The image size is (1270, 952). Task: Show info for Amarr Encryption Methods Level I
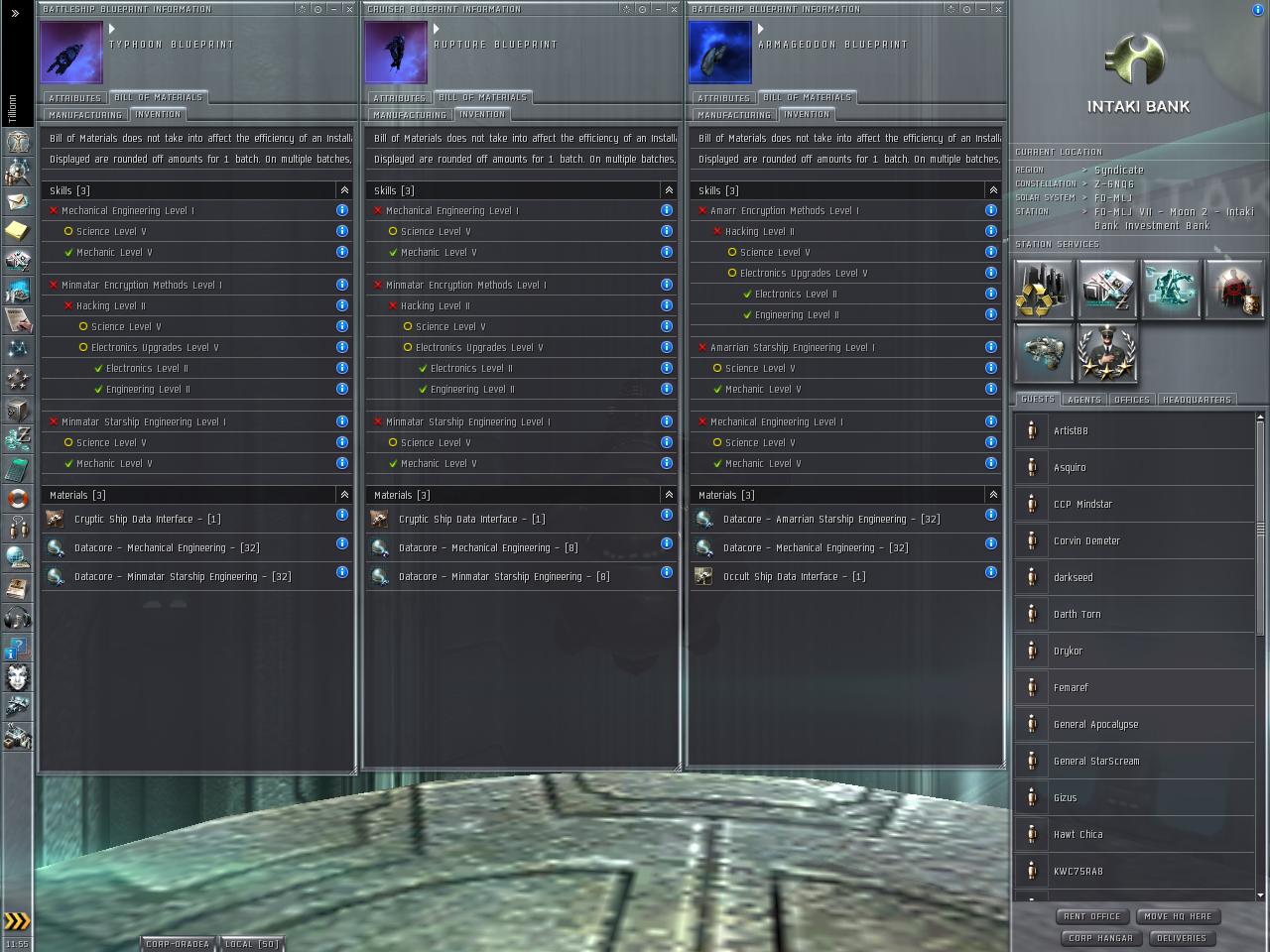[x=991, y=210]
